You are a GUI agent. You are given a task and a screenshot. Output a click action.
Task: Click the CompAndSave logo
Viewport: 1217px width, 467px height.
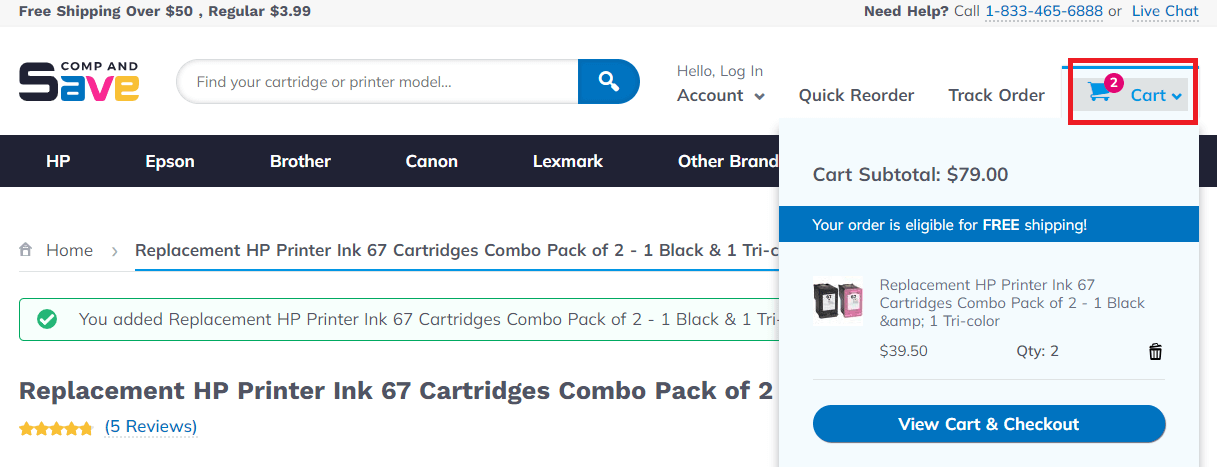79,82
